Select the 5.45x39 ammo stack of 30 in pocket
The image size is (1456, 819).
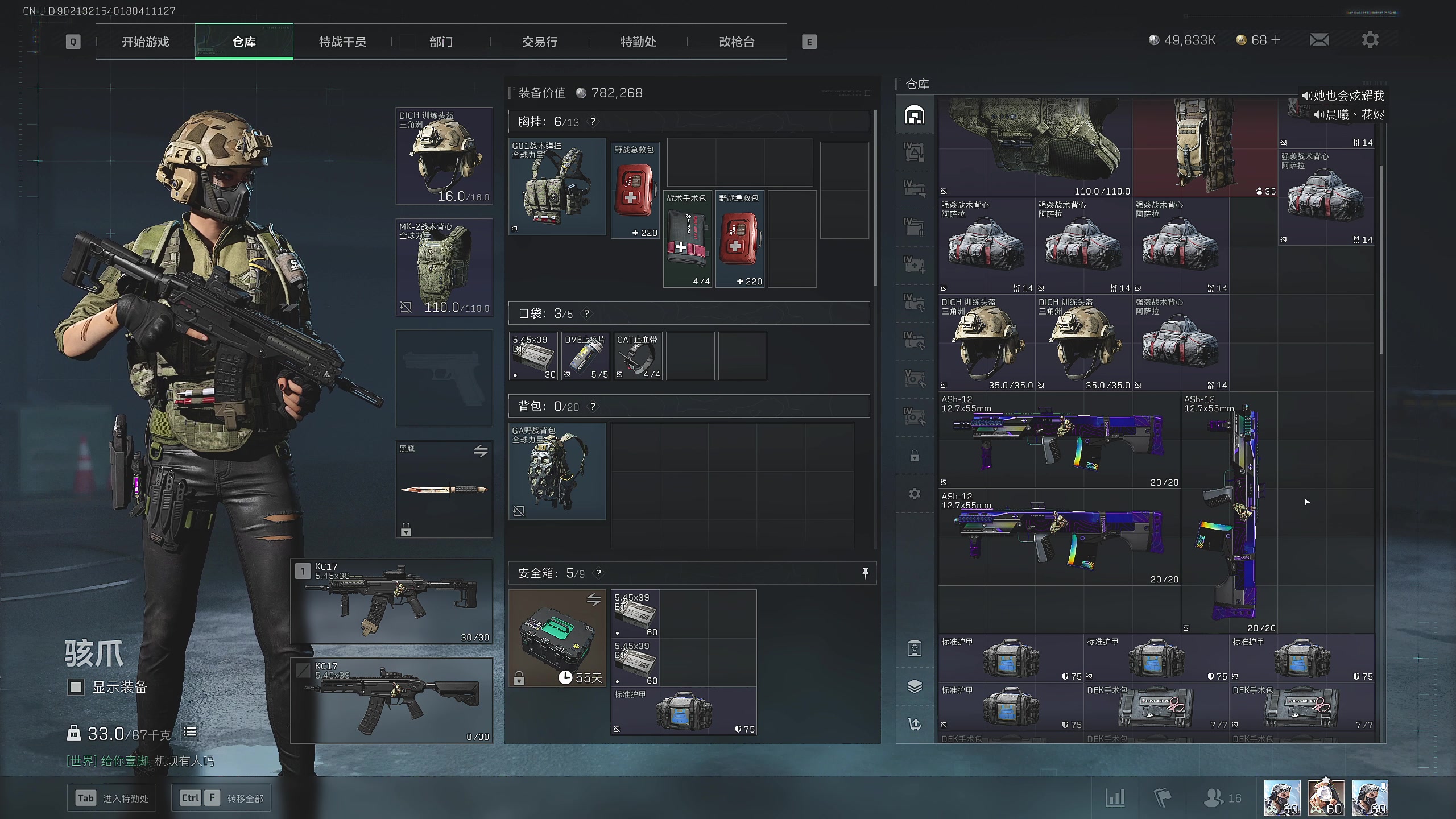point(533,356)
